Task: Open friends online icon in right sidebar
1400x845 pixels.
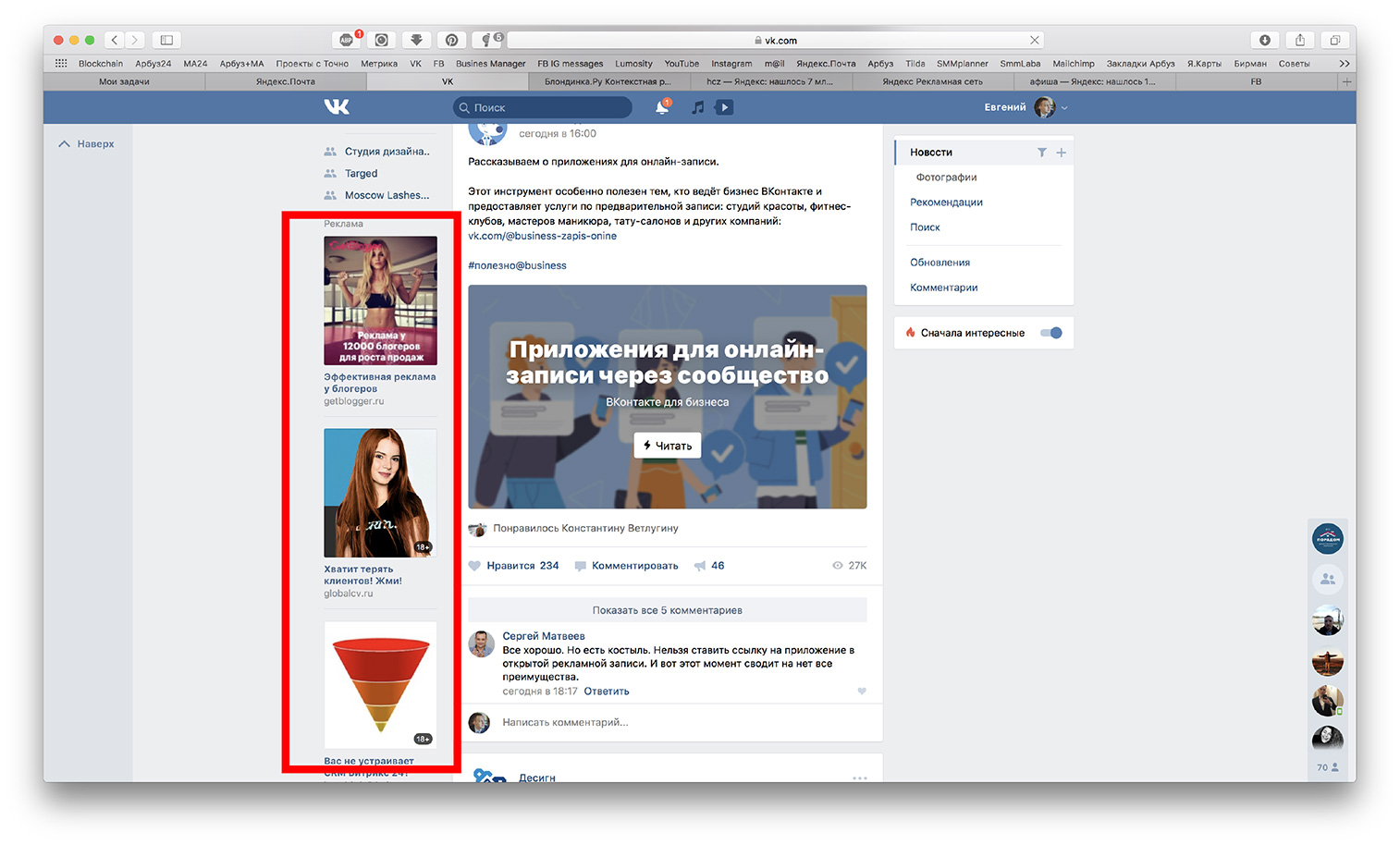Action: click(1328, 579)
